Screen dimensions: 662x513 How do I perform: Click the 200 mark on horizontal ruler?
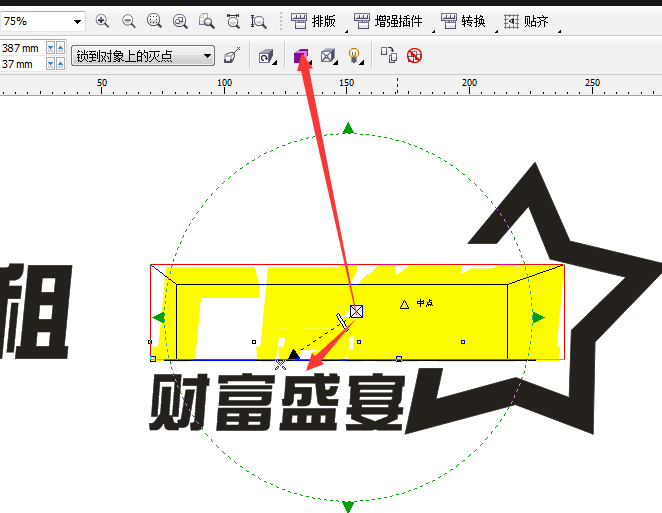(x=469, y=83)
